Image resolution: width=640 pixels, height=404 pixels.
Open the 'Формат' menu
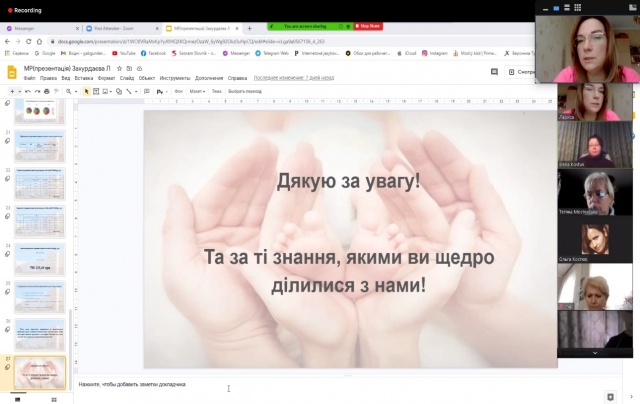(106, 78)
